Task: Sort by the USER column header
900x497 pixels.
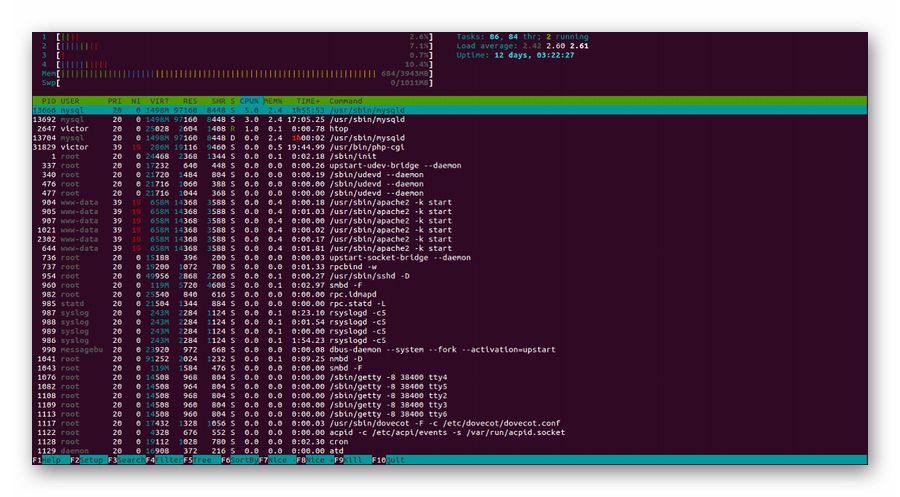Action: [x=70, y=101]
